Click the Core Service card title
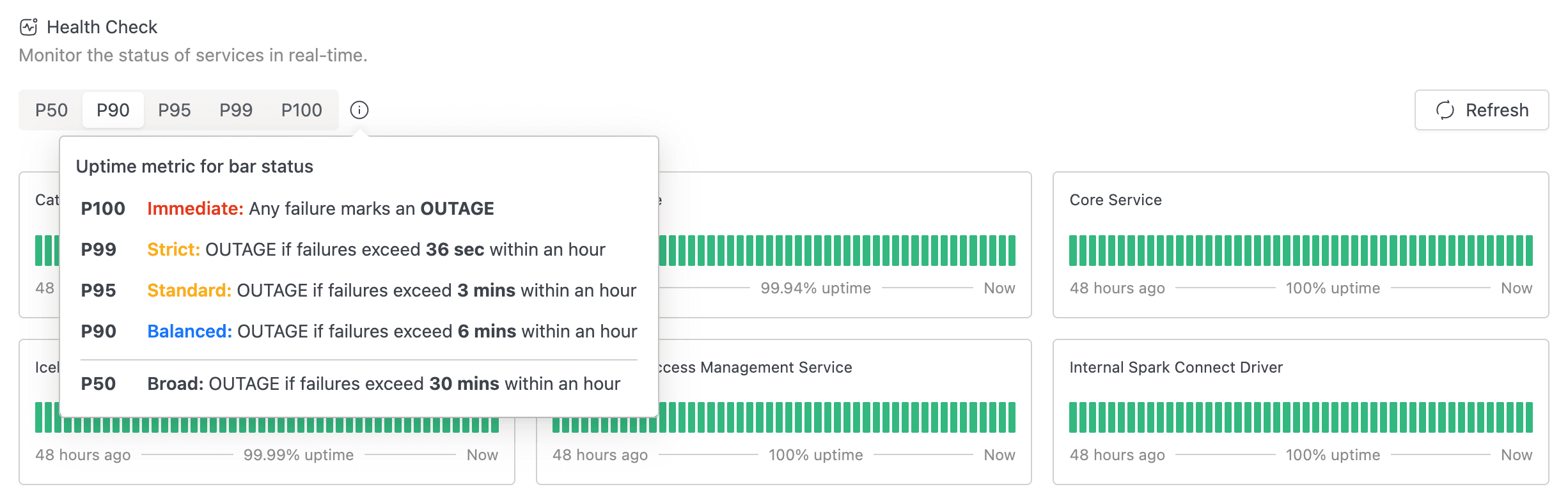Screen dimensions: 1568x496 pos(1115,200)
